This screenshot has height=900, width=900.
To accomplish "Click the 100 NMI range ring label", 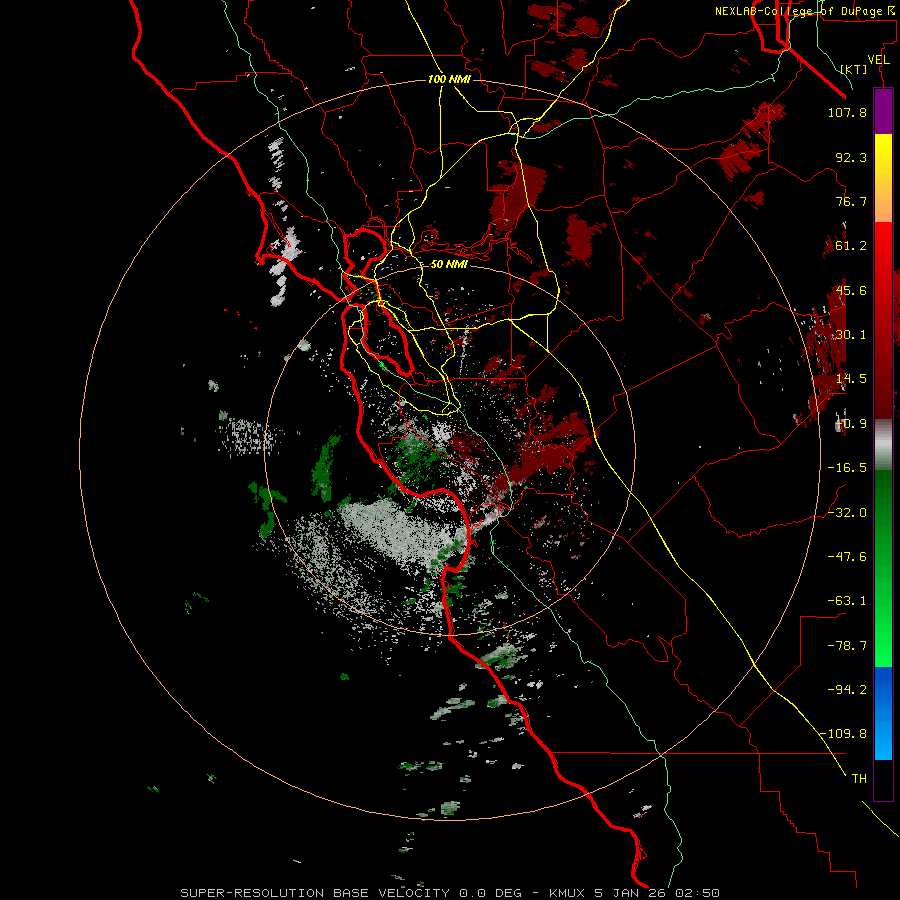I will tap(449, 79).
